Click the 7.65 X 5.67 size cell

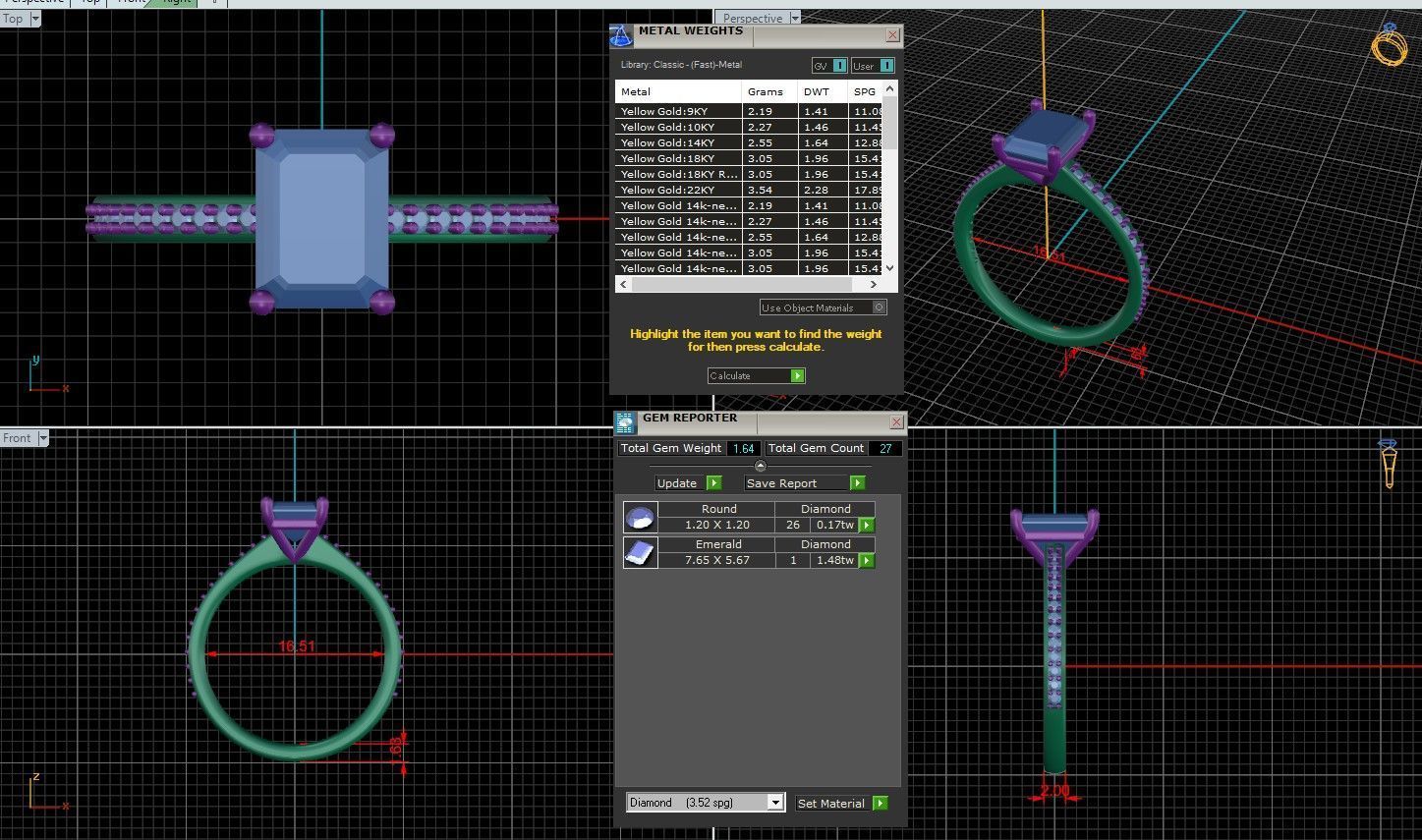click(x=717, y=560)
